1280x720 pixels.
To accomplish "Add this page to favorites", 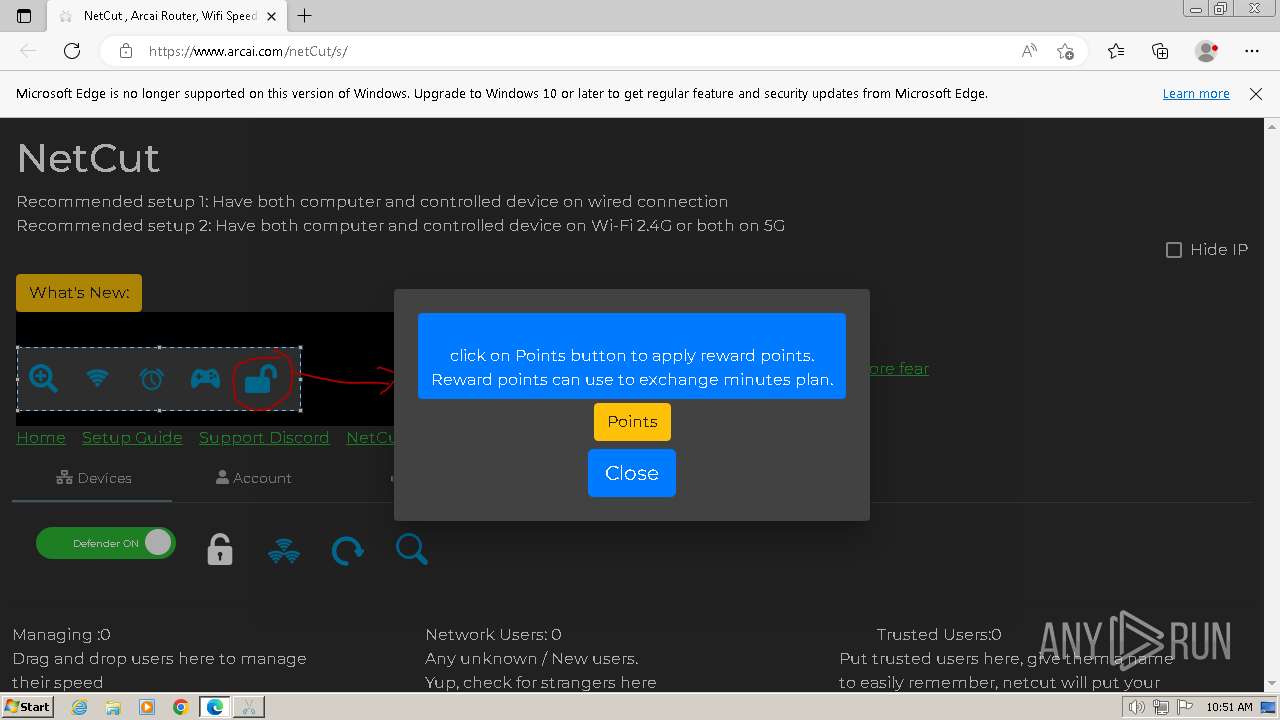I will (1065, 51).
